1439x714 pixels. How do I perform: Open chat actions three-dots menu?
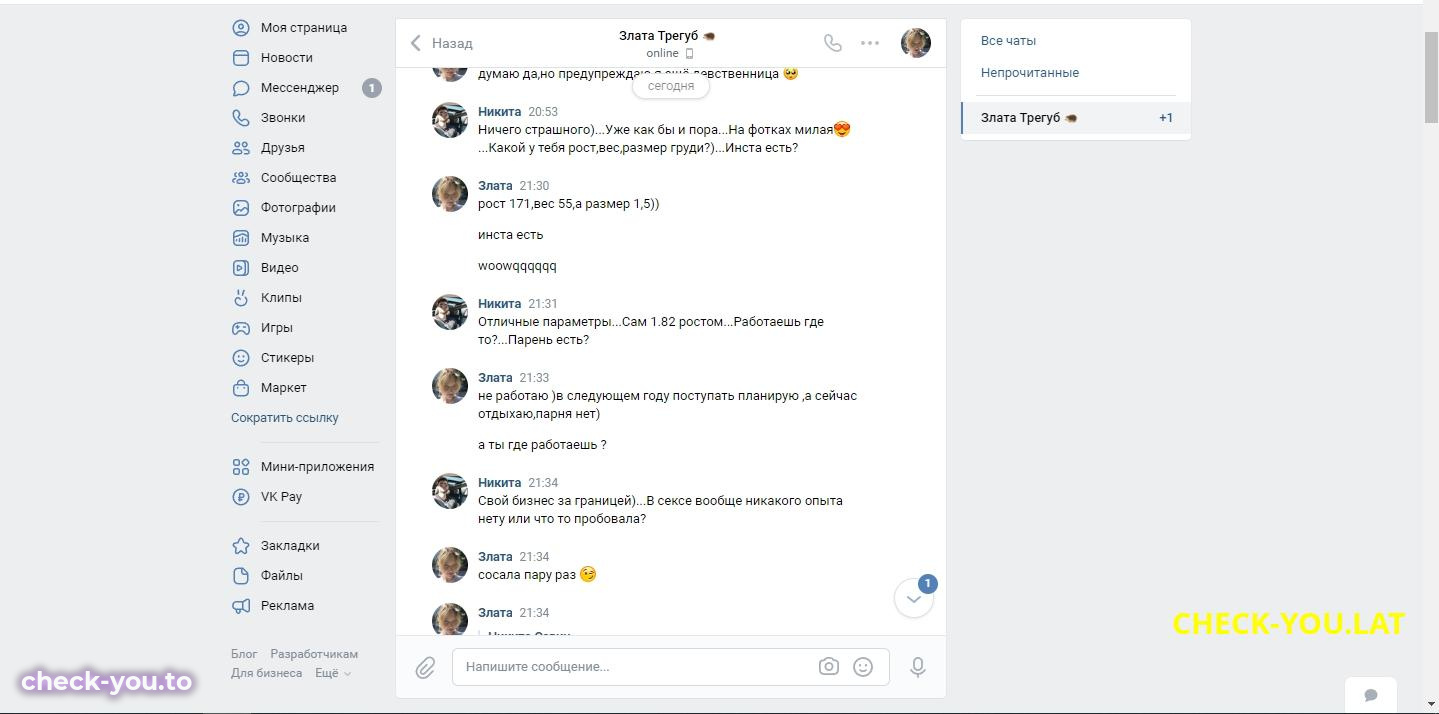click(x=870, y=43)
